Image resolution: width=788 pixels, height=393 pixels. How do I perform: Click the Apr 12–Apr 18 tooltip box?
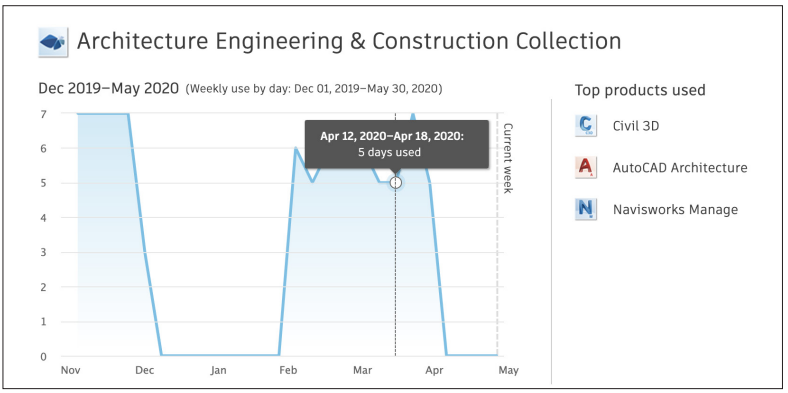(x=397, y=144)
